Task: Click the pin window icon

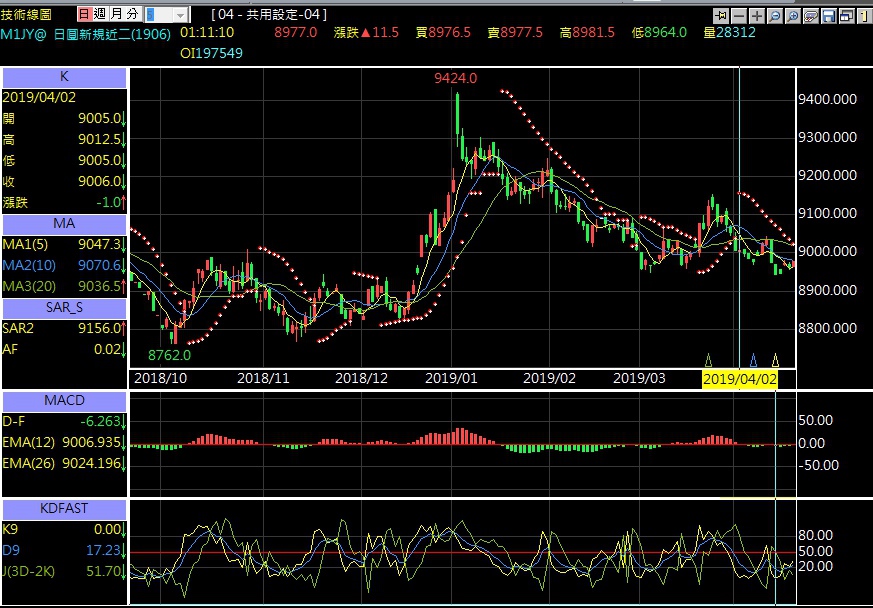Action: tap(720, 16)
